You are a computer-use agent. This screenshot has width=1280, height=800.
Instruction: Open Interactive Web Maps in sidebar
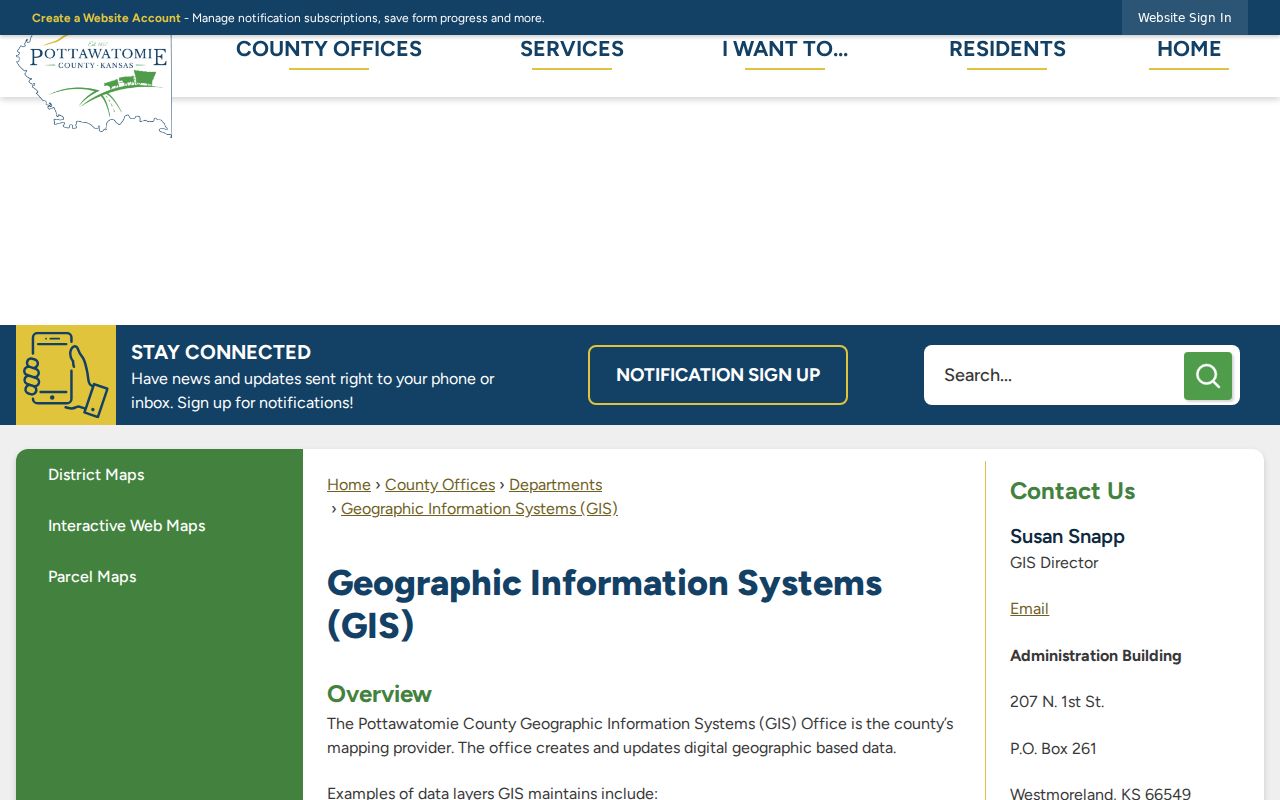click(127, 526)
